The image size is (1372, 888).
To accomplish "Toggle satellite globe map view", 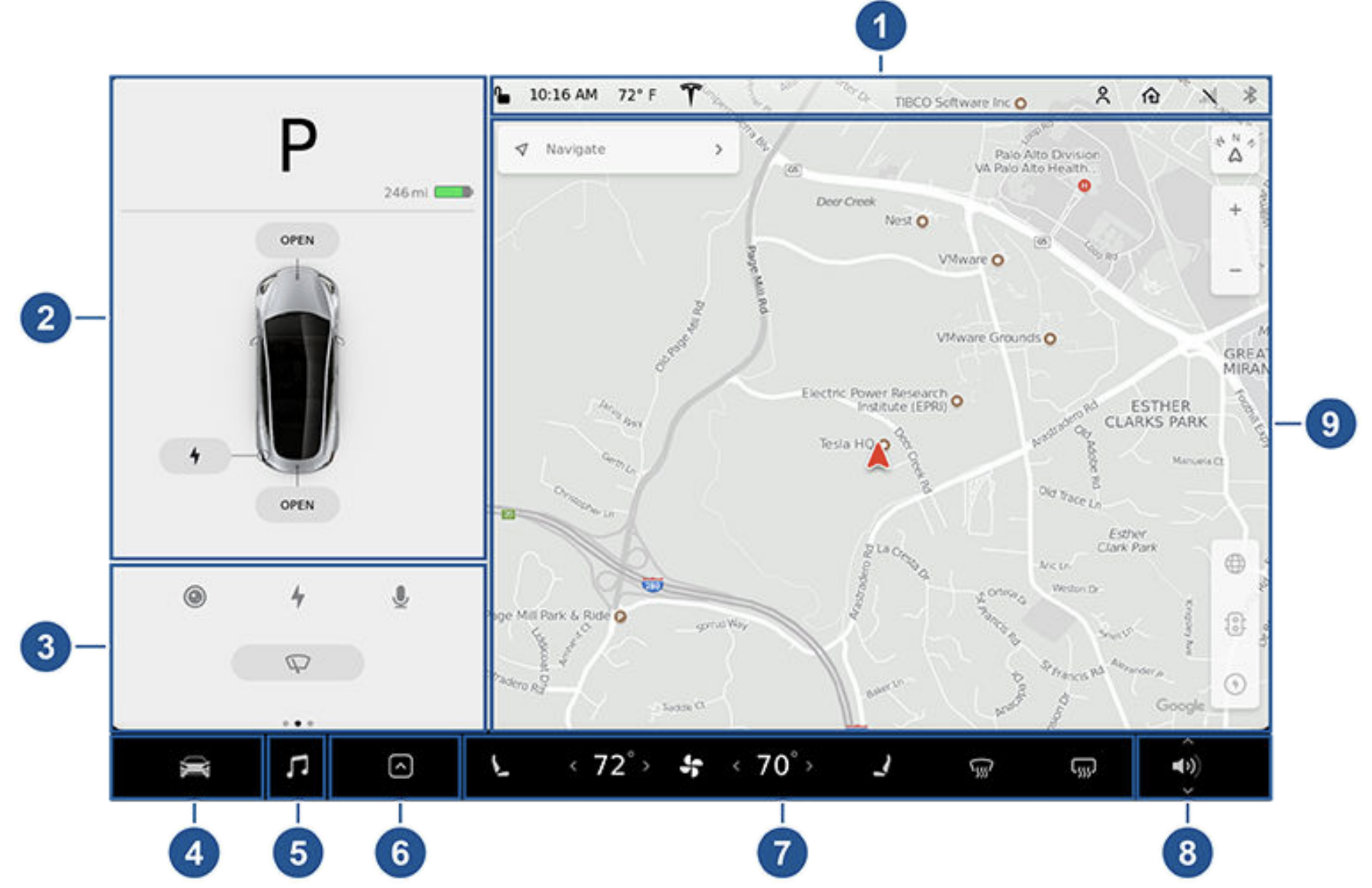I will pos(1235,563).
